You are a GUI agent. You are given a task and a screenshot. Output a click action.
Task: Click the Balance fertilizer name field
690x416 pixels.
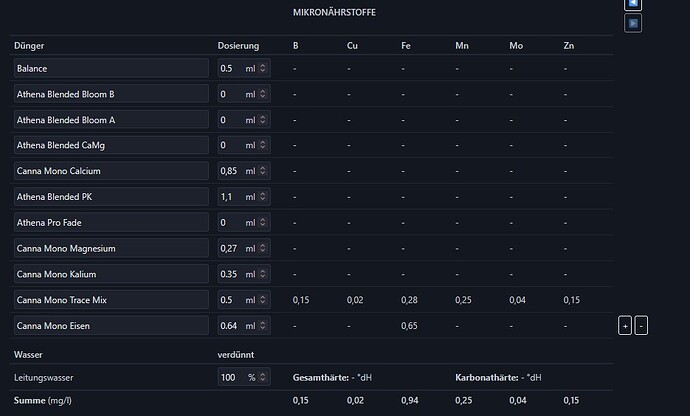coord(111,68)
